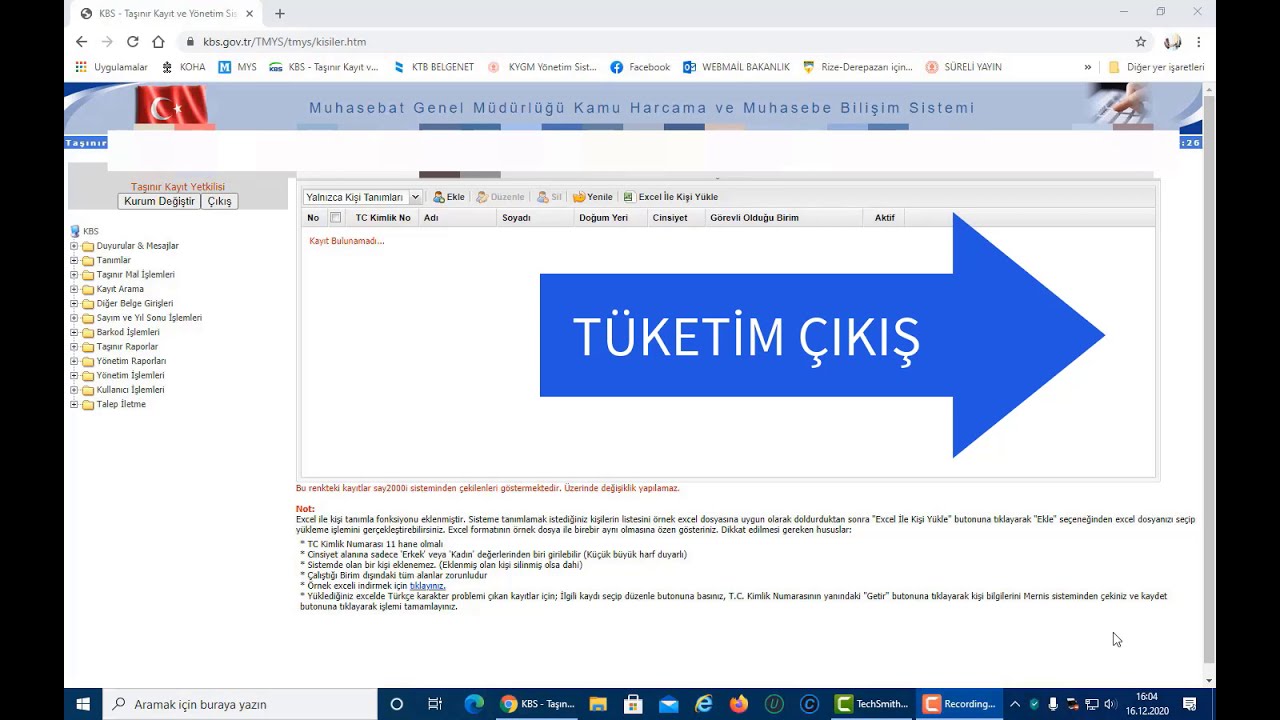Viewport: 1280px width, 720px height.
Task: Open Task View from the taskbar
Action: [x=434, y=704]
